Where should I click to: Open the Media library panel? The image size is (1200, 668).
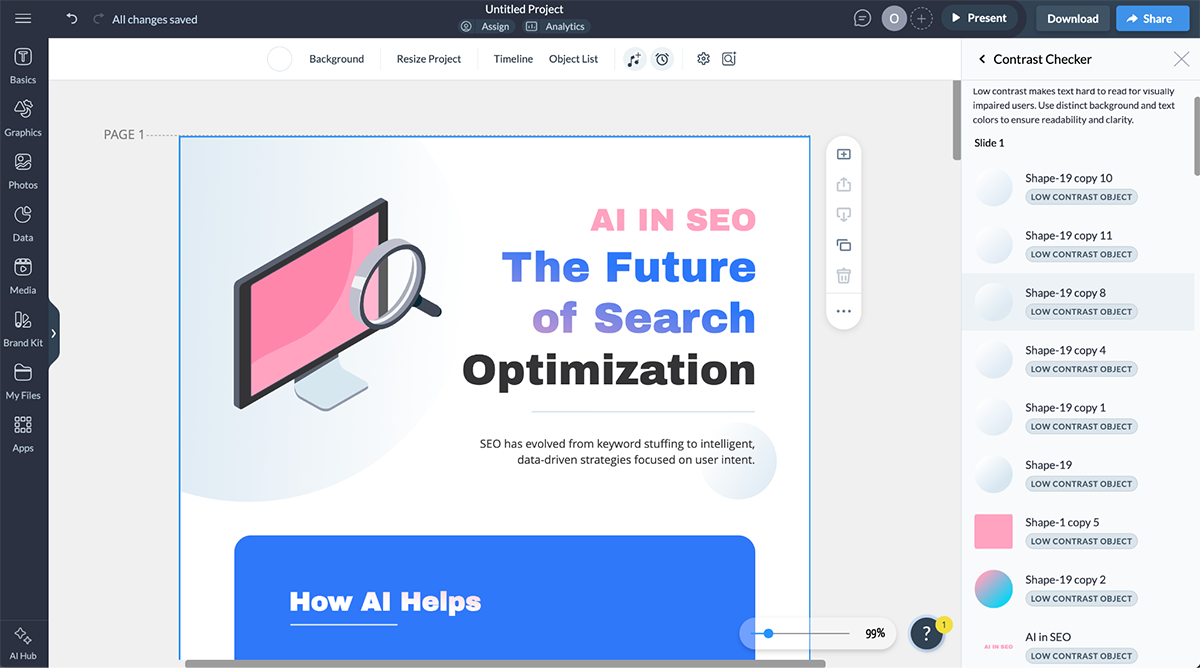tap(23, 275)
